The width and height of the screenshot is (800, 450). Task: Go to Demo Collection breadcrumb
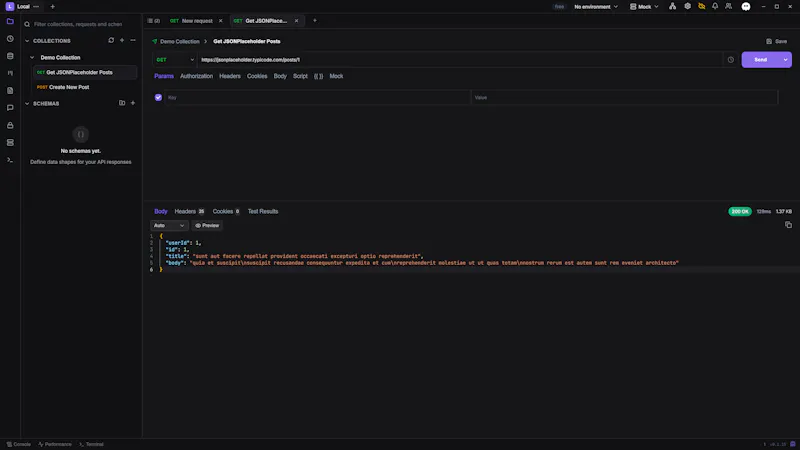[180, 41]
